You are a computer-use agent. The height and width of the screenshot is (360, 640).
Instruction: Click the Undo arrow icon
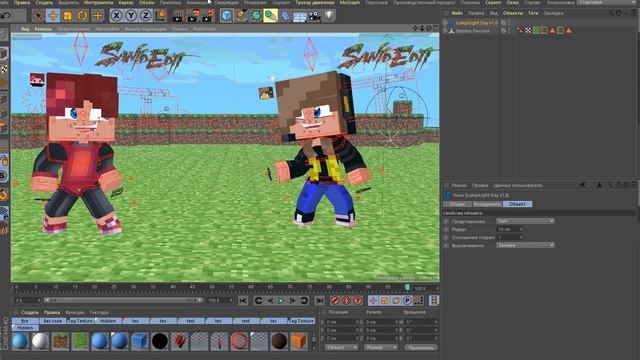click(x=6, y=16)
